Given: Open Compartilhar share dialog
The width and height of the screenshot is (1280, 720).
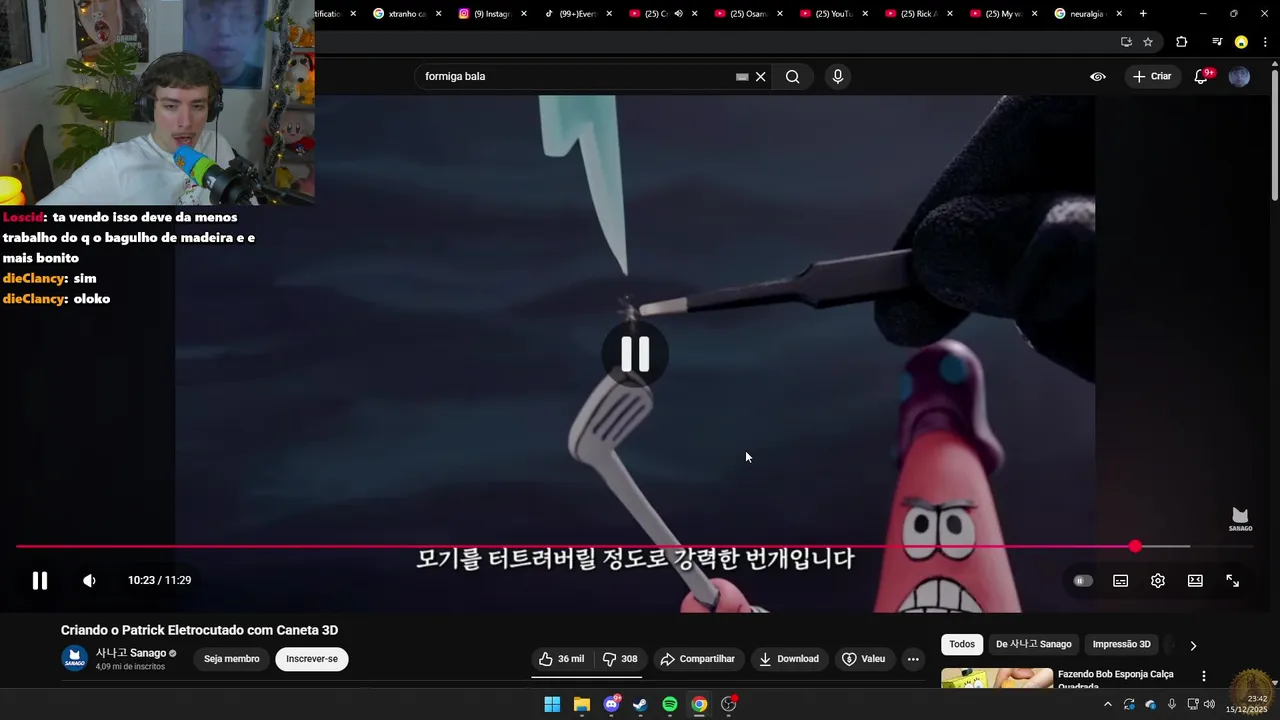Looking at the screenshot, I should pos(698,659).
